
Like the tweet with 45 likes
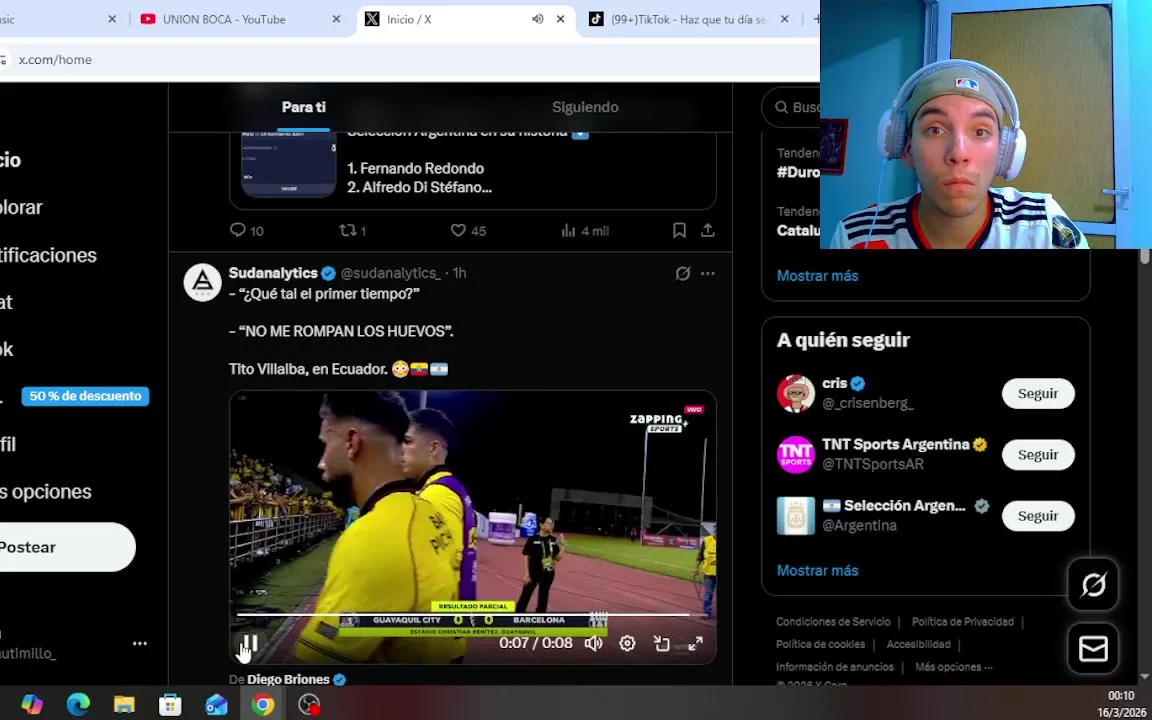click(x=468, y=231)
